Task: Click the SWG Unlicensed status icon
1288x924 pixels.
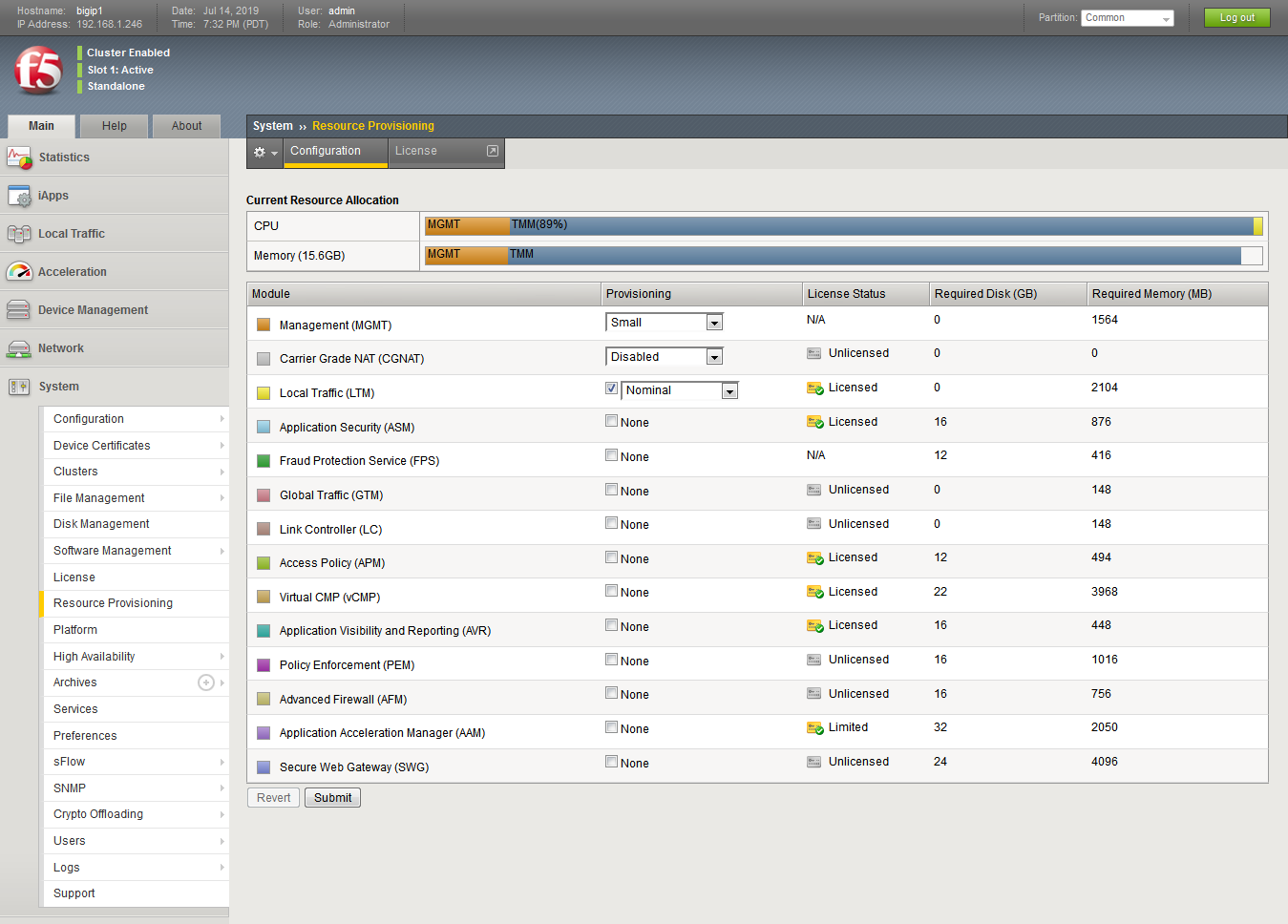Action: coord(813,763)
